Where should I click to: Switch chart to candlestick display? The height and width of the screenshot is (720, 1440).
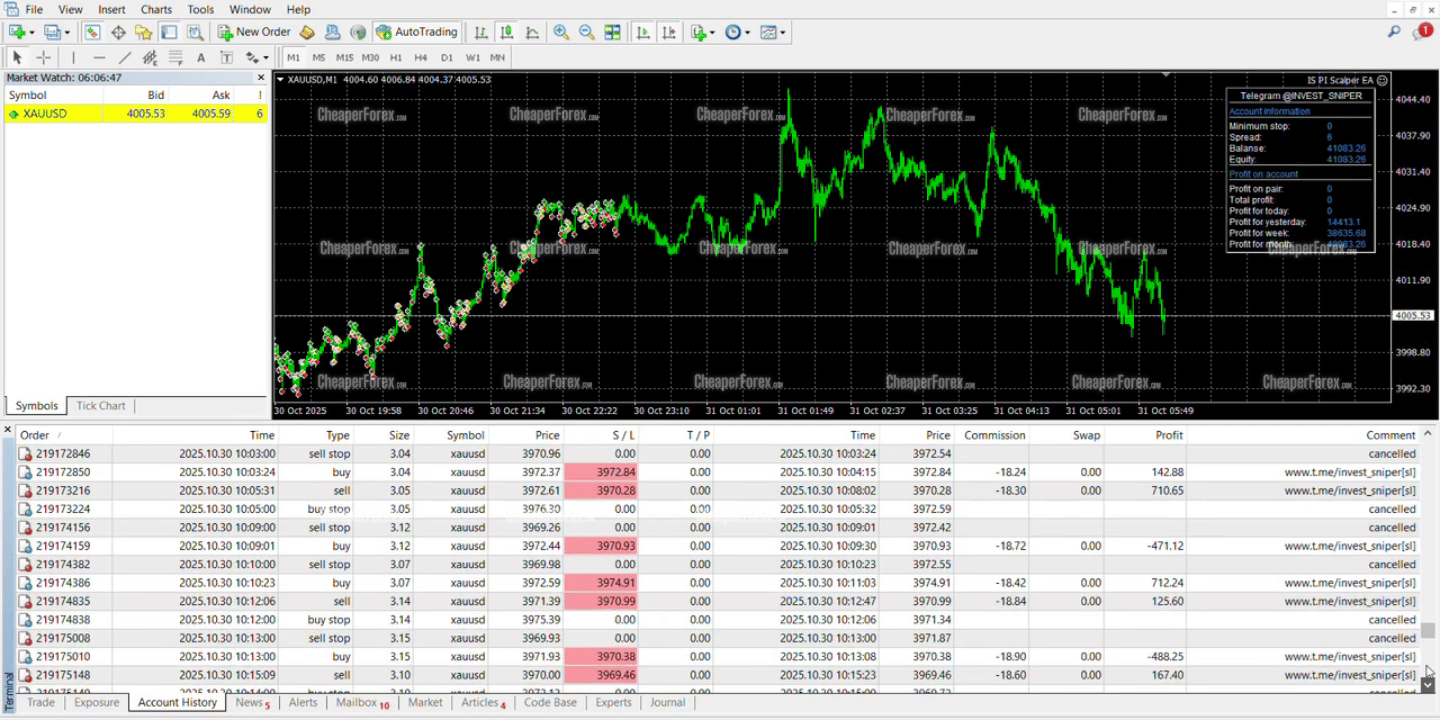click(x=508, y=32)
